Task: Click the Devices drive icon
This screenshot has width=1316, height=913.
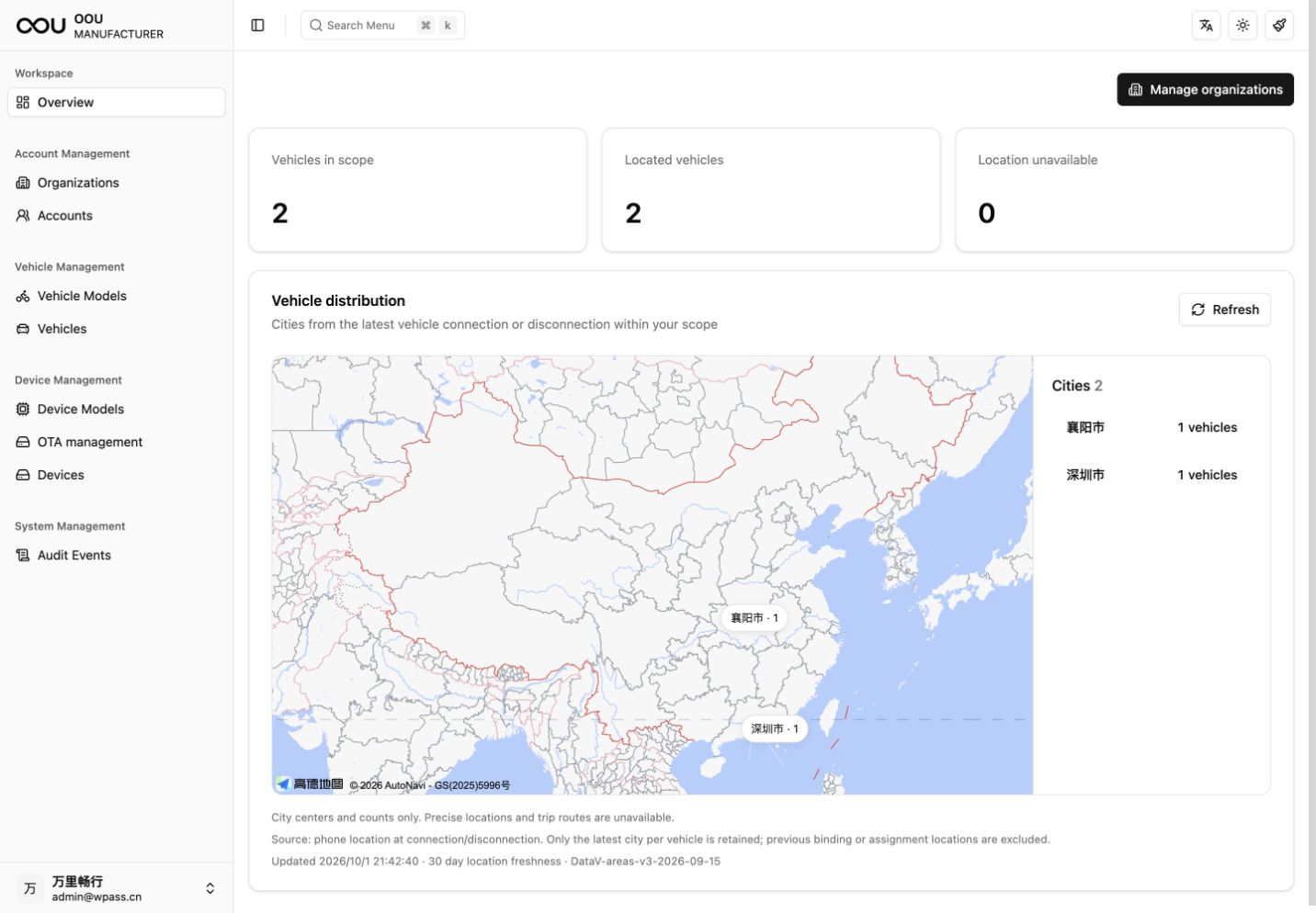Action: pyautogui.click(x=23, y=475)
